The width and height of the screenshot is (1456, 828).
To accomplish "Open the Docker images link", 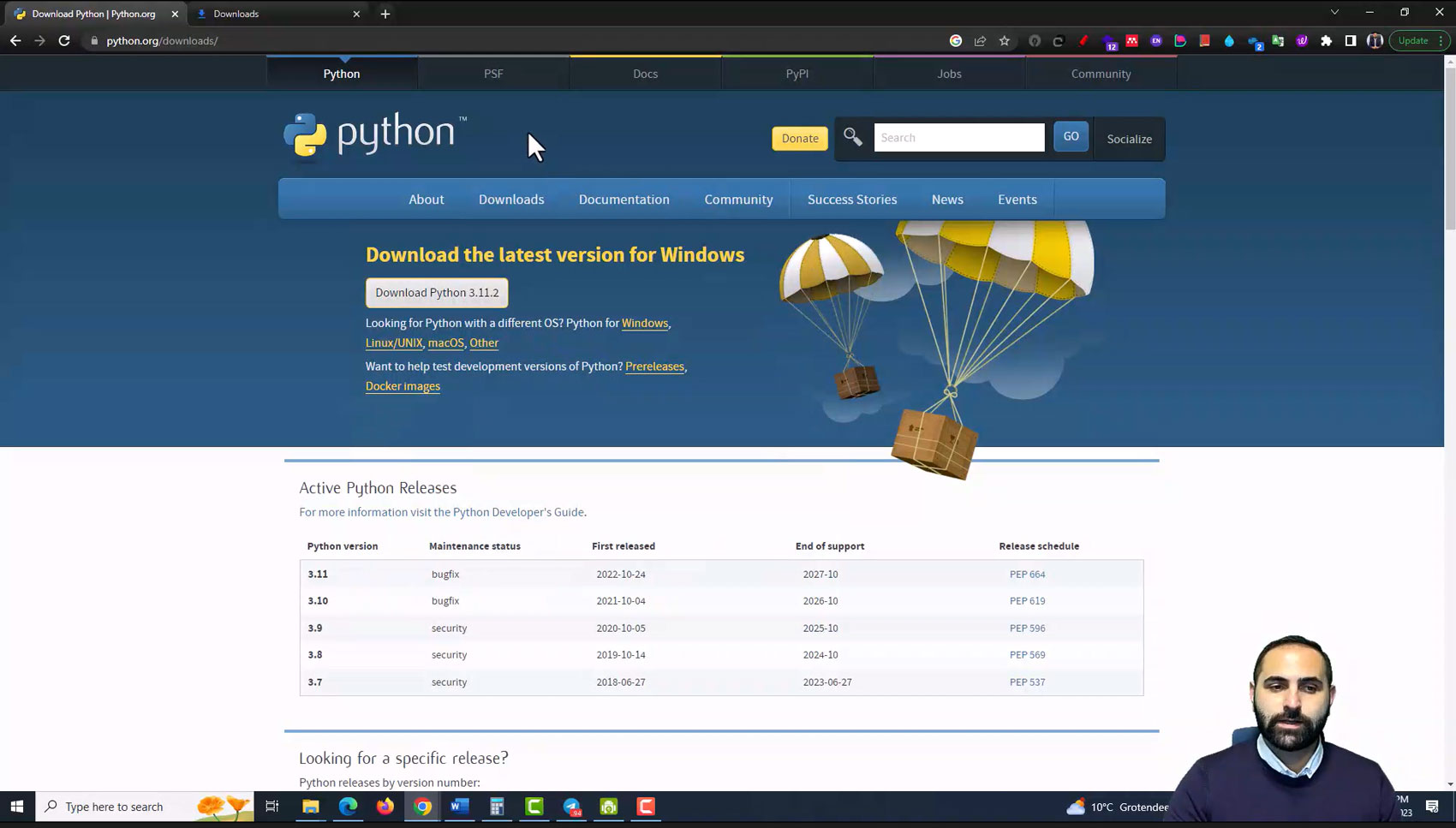I will click(403, 386).
